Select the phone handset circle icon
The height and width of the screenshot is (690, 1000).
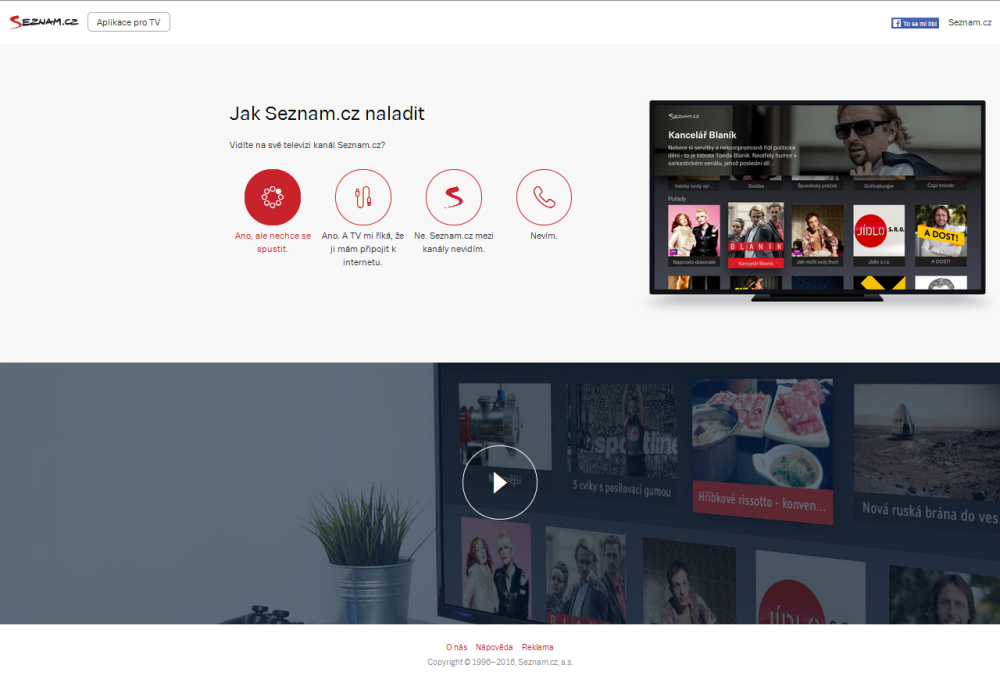pos(544,197)
